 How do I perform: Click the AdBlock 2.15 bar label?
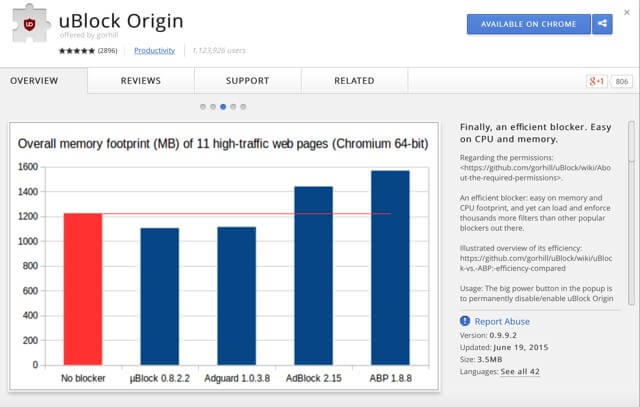click(313, 378)
